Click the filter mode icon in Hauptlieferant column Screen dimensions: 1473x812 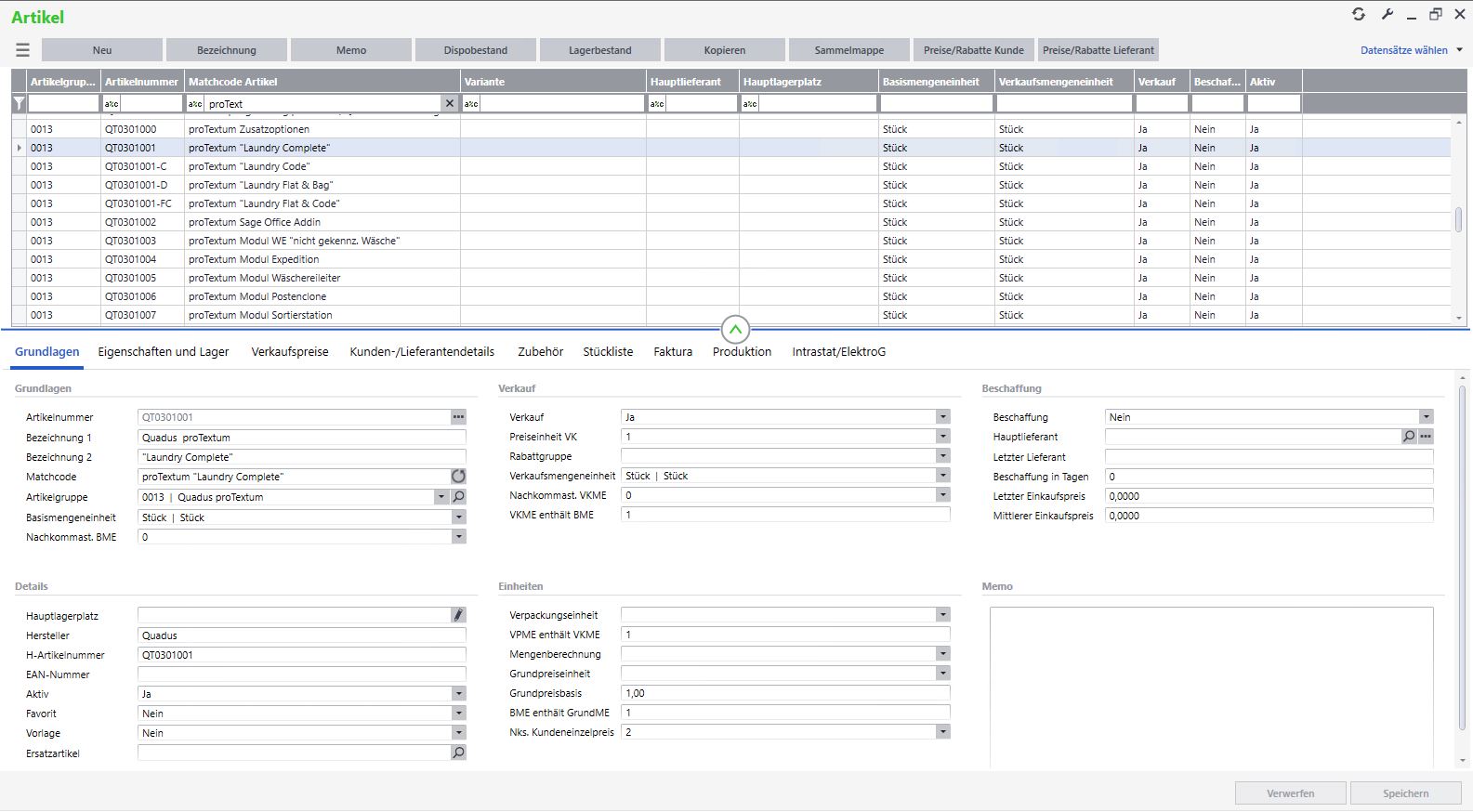coord(657,104)
